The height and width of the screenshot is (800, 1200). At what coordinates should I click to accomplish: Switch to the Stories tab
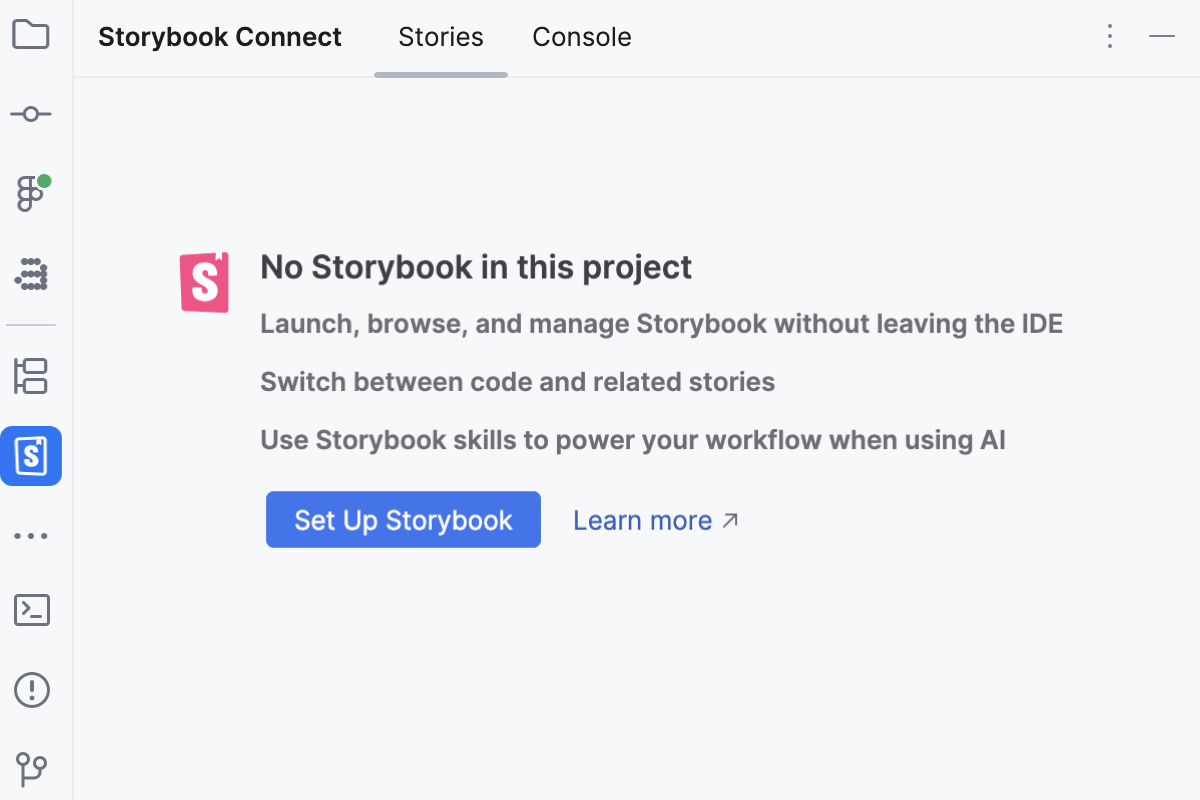tap(441, 37)
